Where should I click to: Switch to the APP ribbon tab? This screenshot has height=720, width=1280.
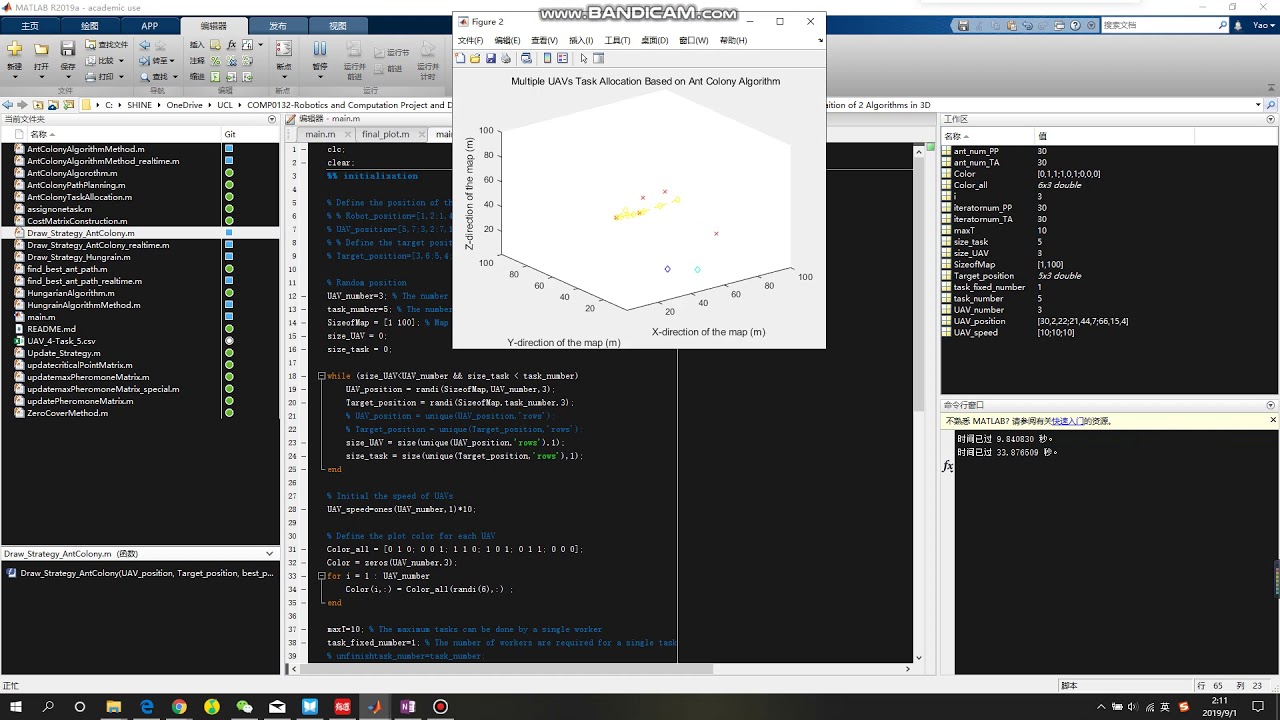click(x=149, y=26)
